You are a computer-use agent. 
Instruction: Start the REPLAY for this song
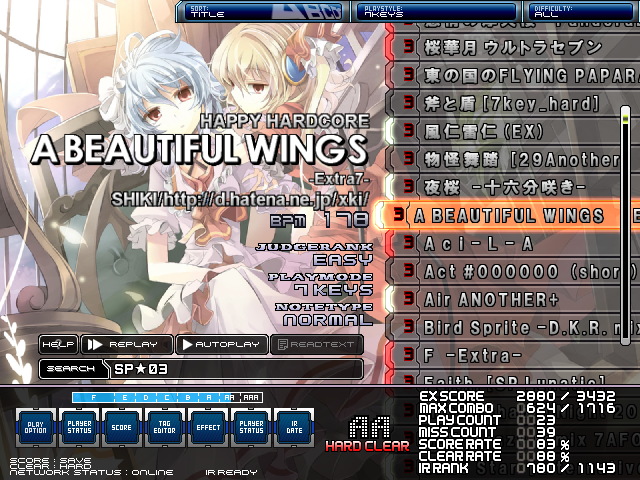(x=127, y=344)
